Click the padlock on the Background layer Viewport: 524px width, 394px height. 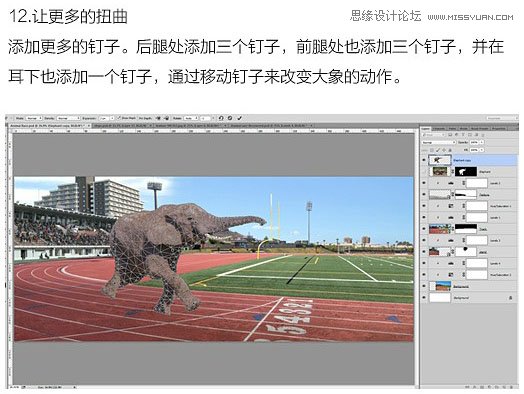pos(510,298)
